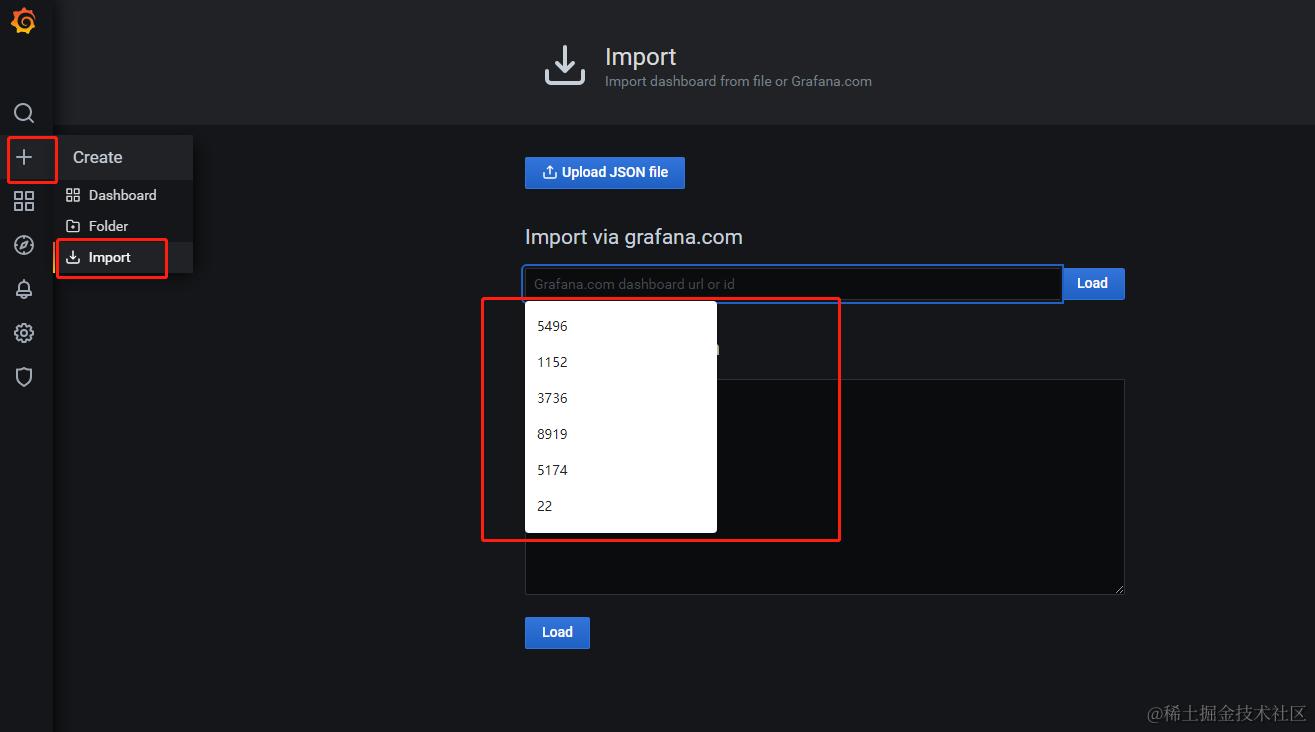The height and width of the screenshot is (732, 1315).
Task: Click the Upload JSON file button
Action: click(605, 172)
